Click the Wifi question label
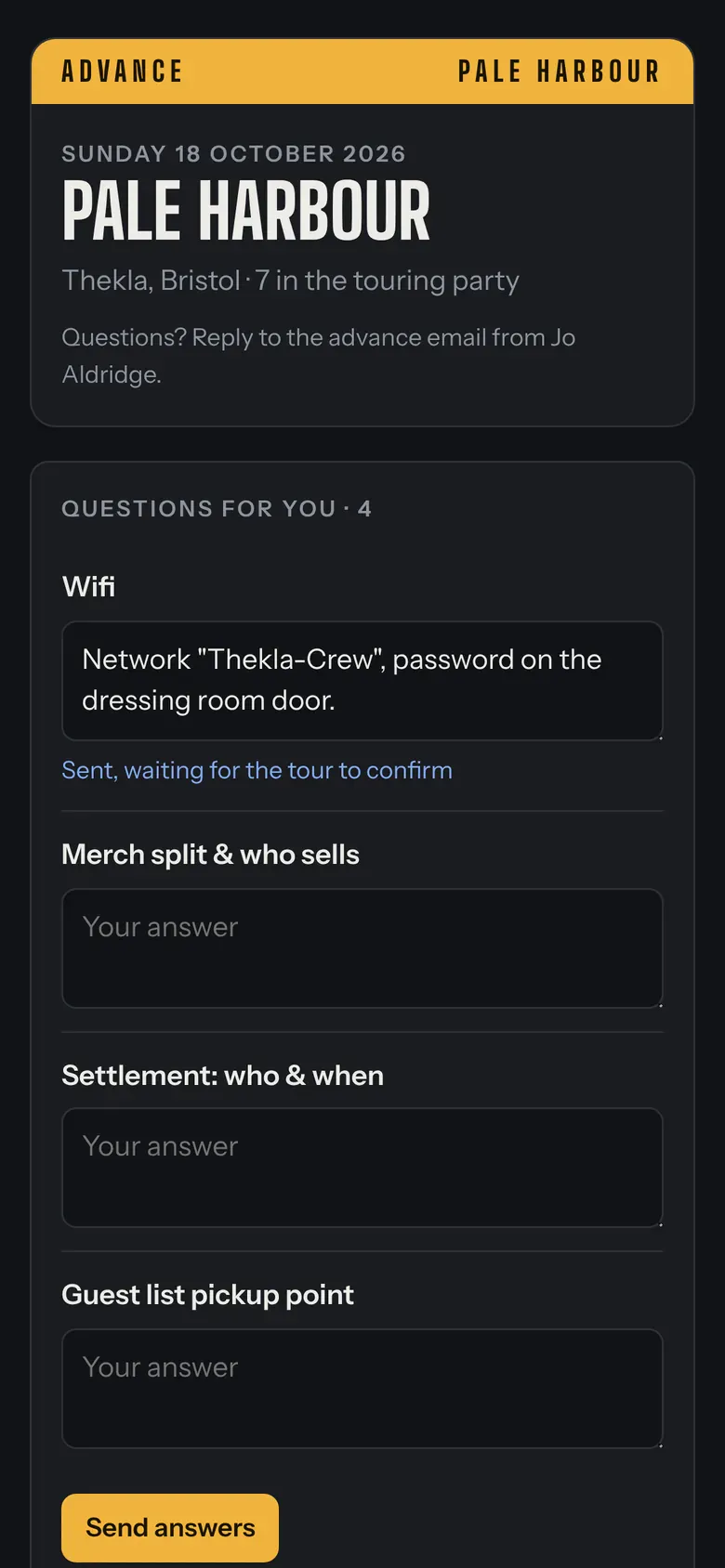 [88, 586]
